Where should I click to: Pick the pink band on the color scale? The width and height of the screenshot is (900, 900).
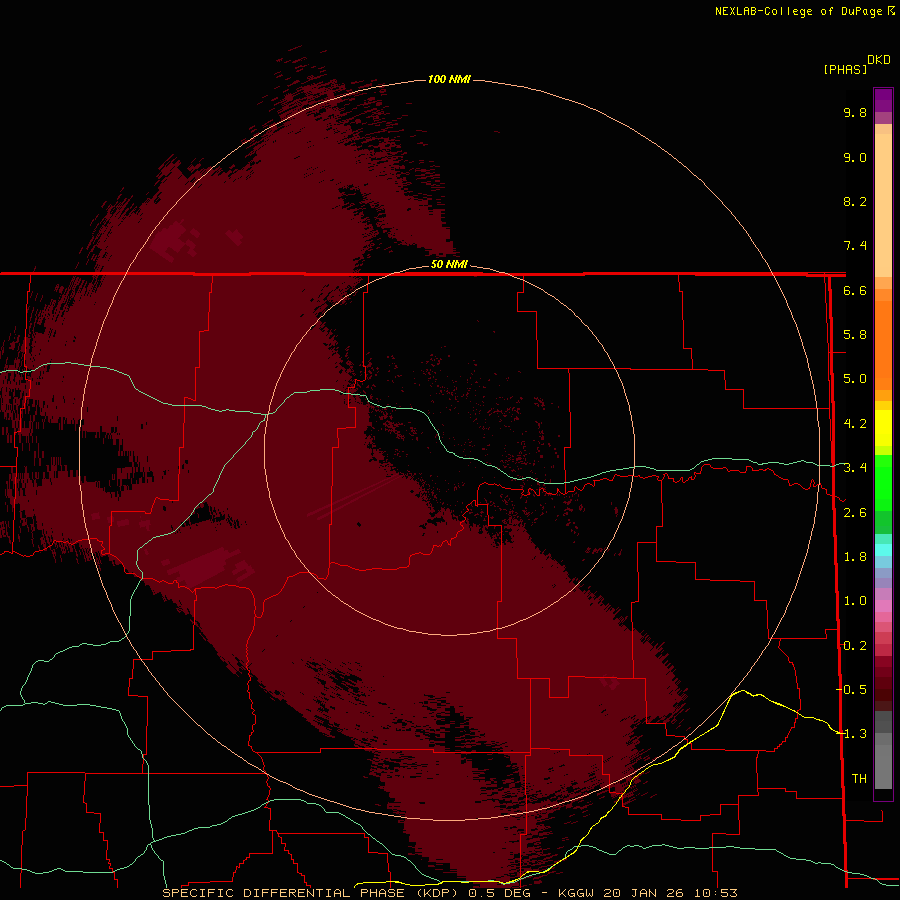coord(883,606)
